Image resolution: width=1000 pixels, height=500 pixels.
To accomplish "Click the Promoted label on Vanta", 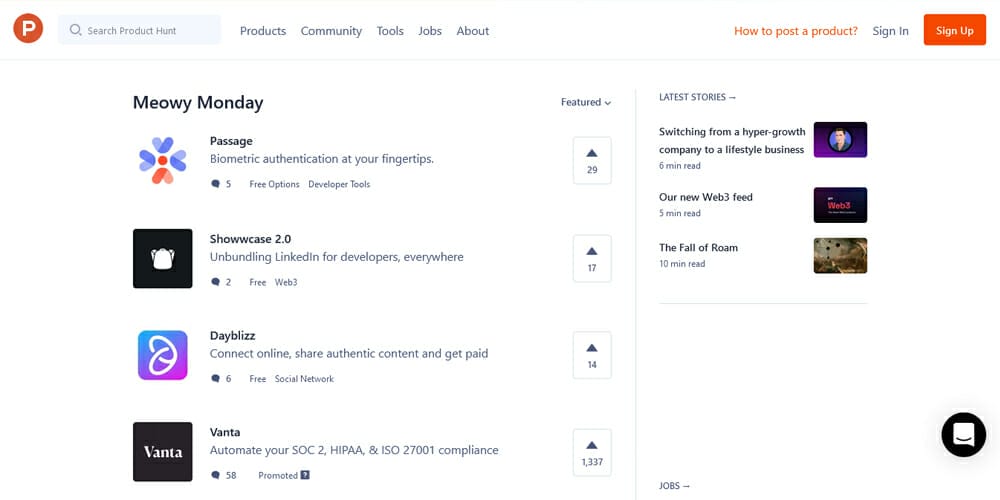I will pyautogui.click(x=278, y=476).
